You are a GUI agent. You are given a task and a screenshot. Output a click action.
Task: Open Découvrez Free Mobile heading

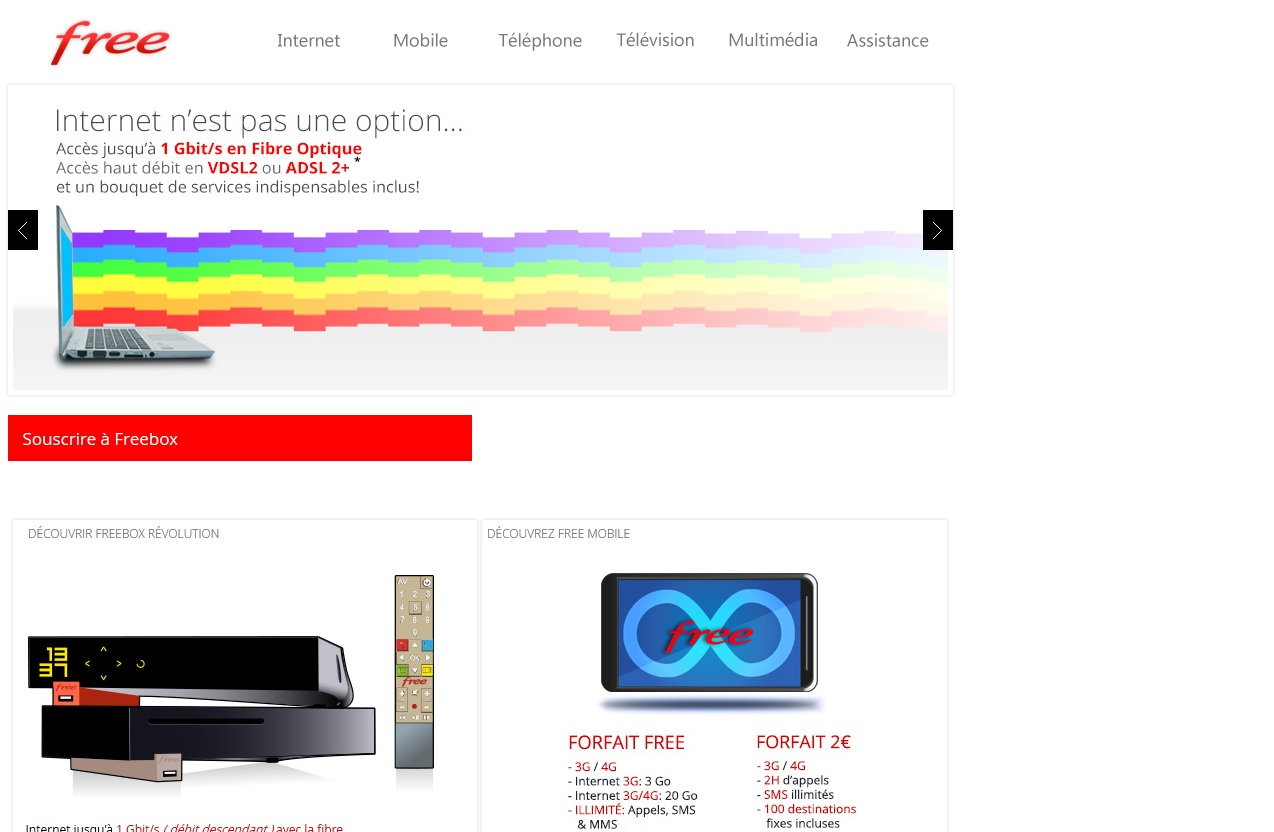pos(559,534)
